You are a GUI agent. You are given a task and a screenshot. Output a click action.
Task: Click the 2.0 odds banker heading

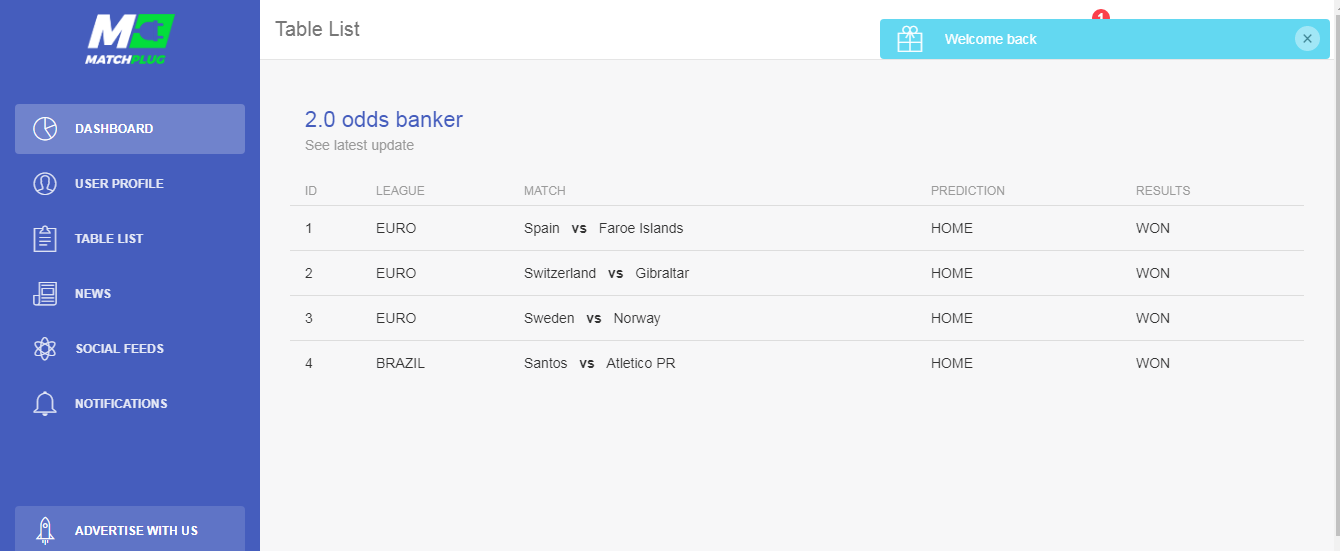pos(383,120)
